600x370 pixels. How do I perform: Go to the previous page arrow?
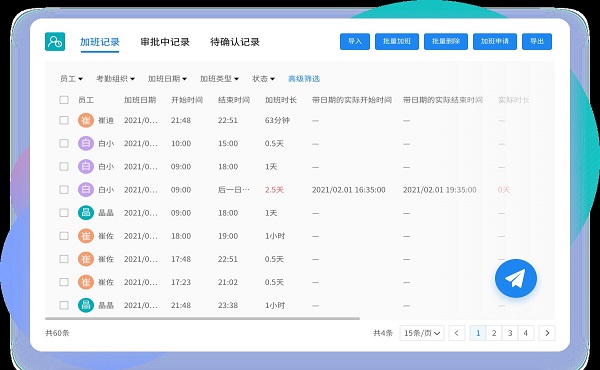click(x=457, y=333)
